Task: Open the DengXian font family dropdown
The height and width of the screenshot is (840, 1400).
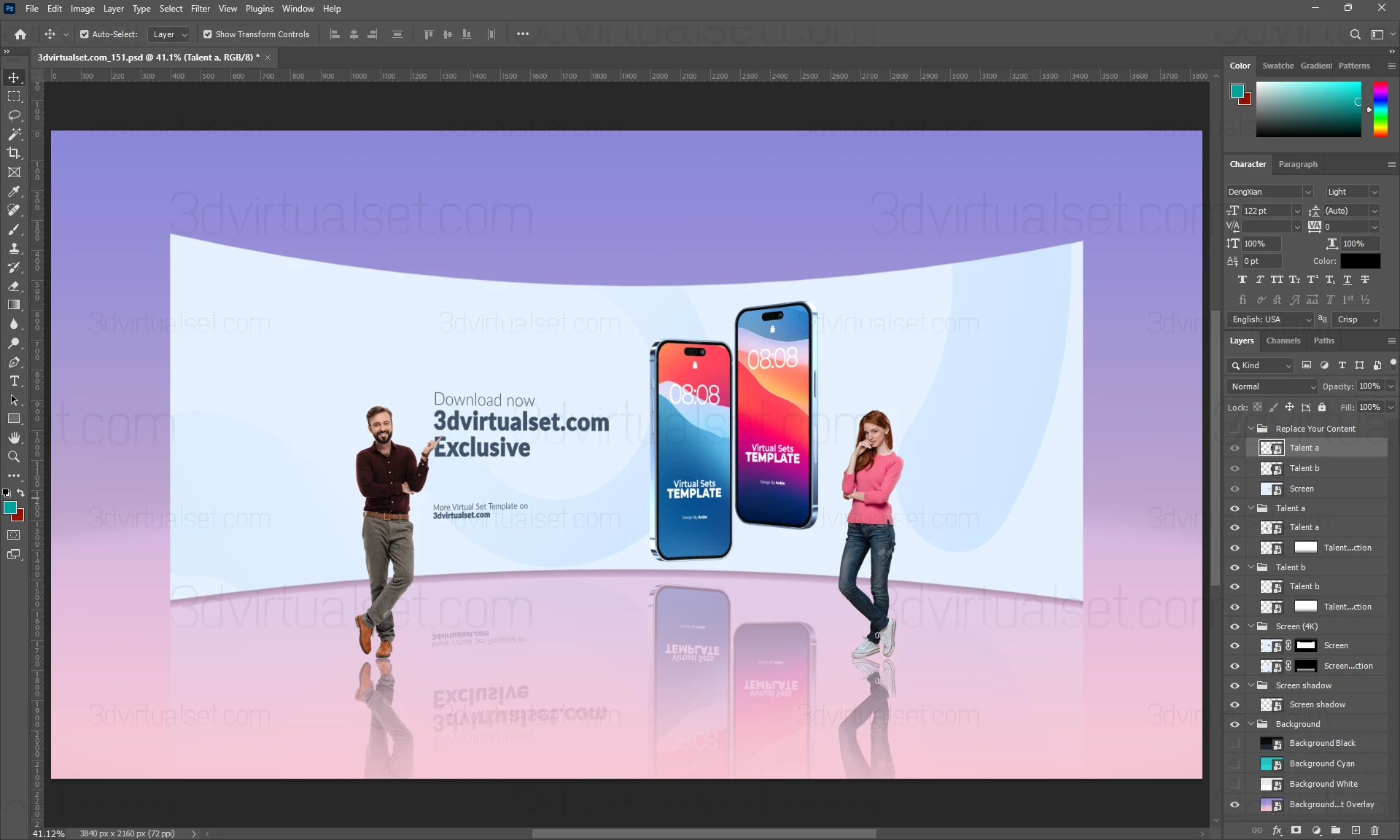Action: 1269,192
